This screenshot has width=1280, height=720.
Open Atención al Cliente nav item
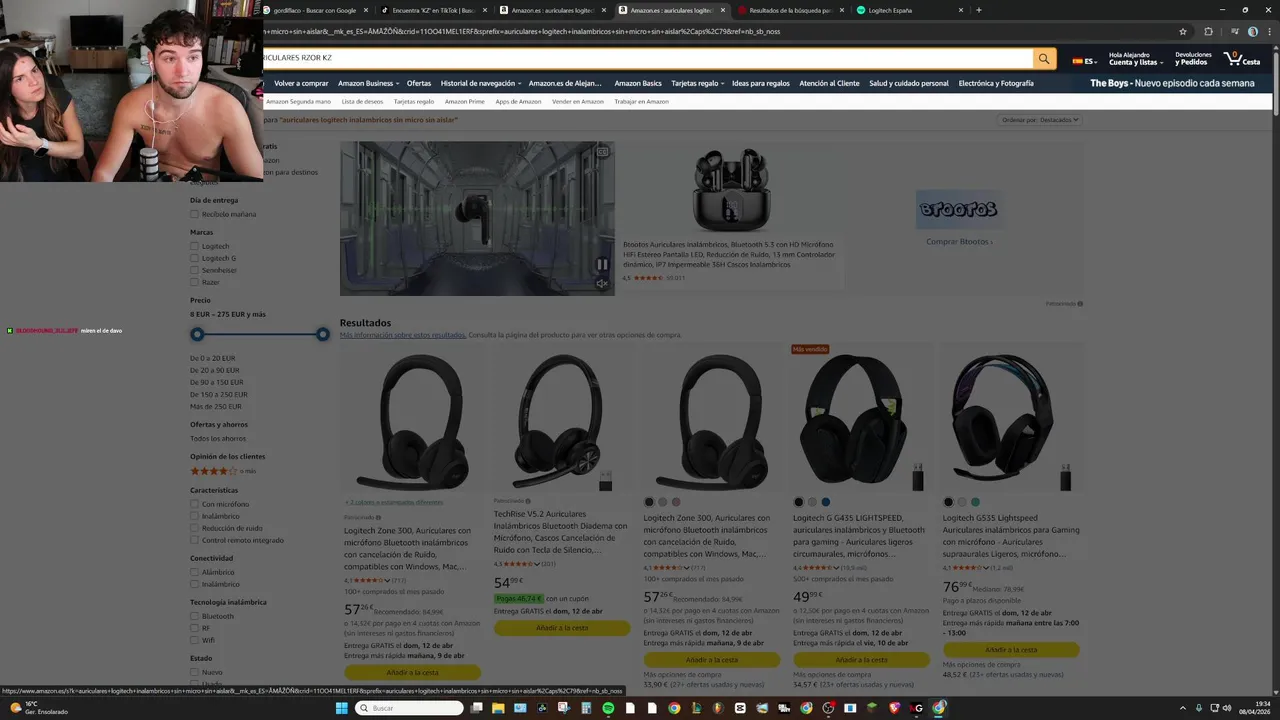point(829,83)
